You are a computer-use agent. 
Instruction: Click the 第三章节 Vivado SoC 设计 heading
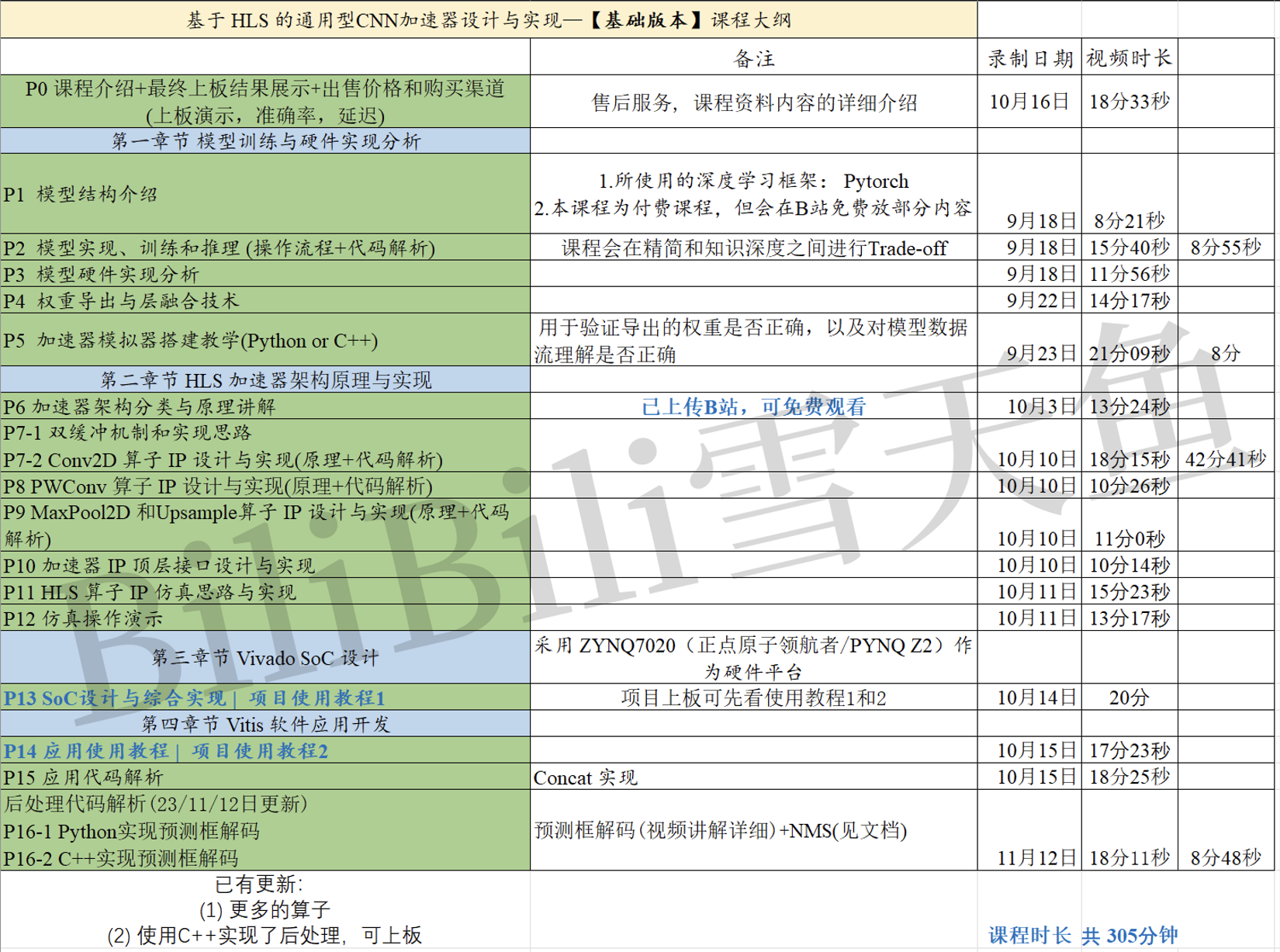265,657
